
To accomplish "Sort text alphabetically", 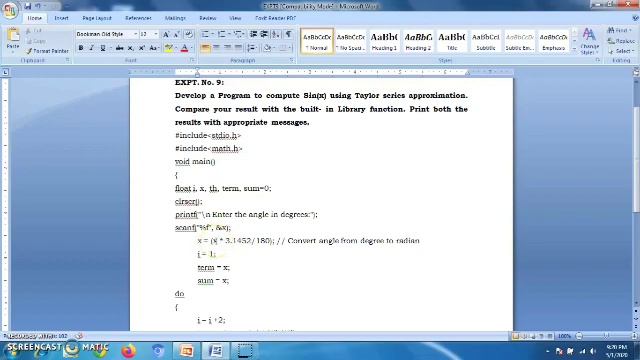I will point(276,34).
